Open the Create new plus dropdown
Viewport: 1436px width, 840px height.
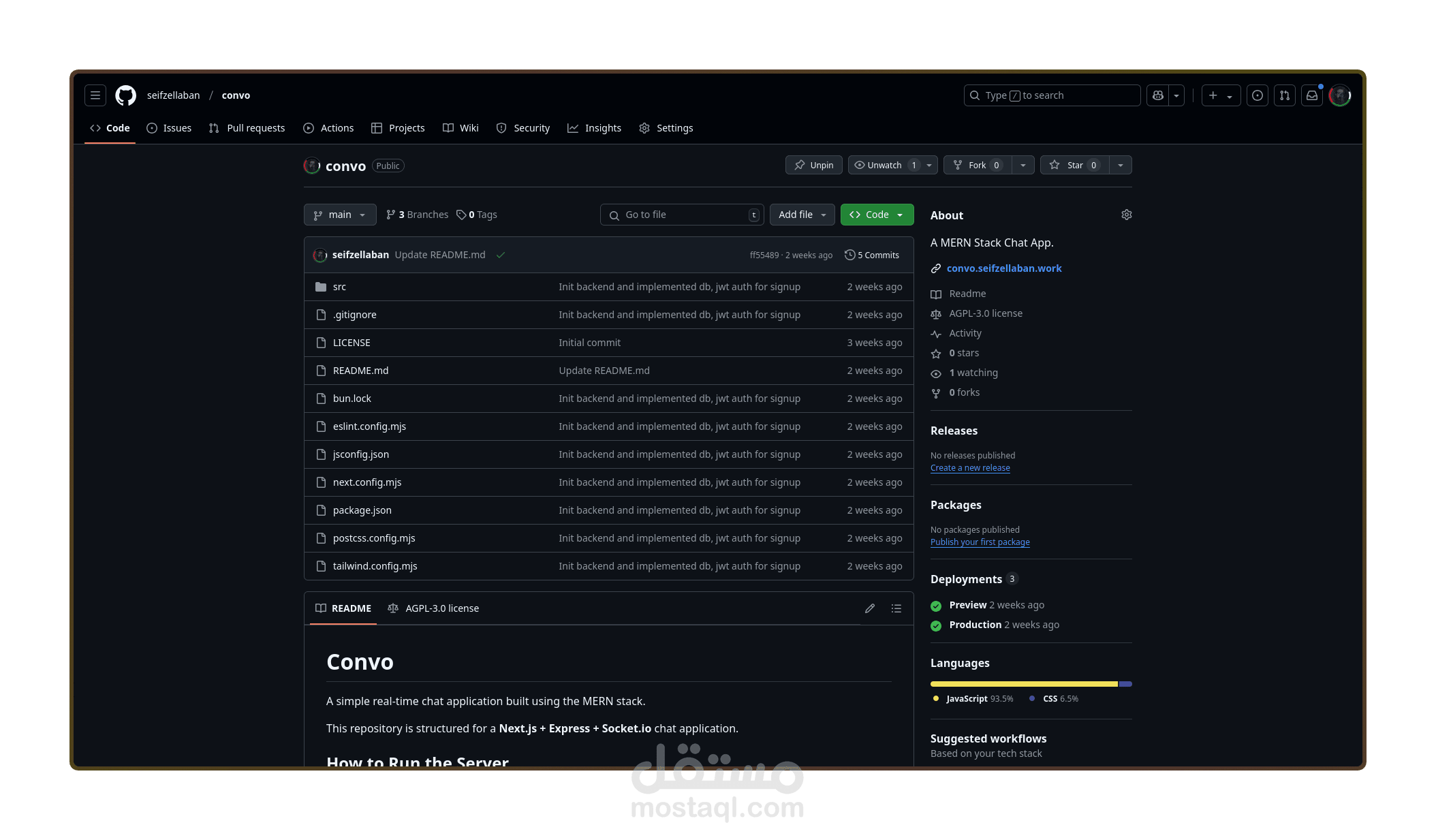tap(1221, 95)
